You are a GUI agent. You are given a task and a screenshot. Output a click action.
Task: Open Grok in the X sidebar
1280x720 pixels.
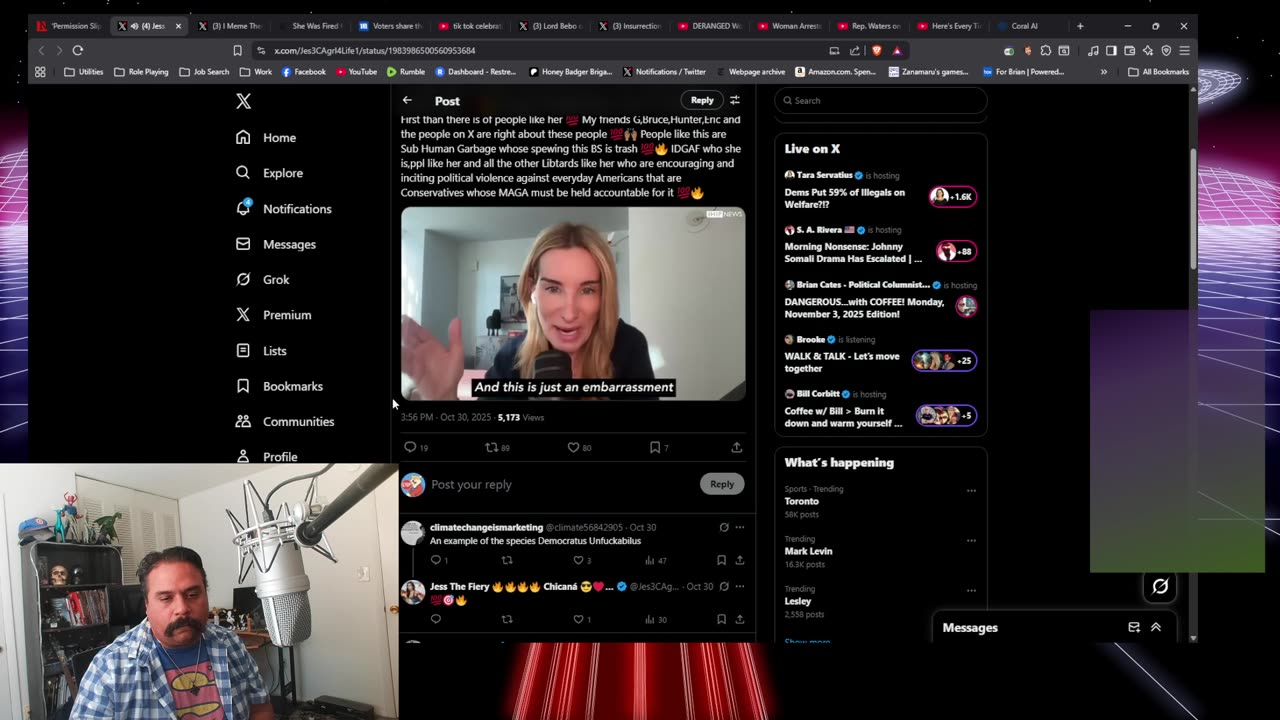pos(263,280)
